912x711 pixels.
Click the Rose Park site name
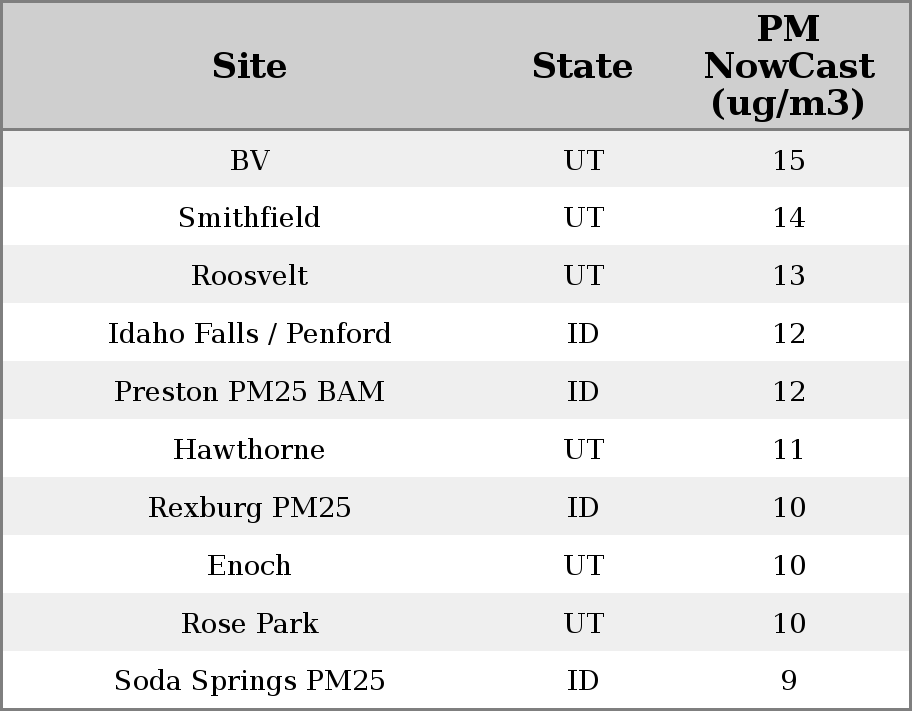(249, 624)
